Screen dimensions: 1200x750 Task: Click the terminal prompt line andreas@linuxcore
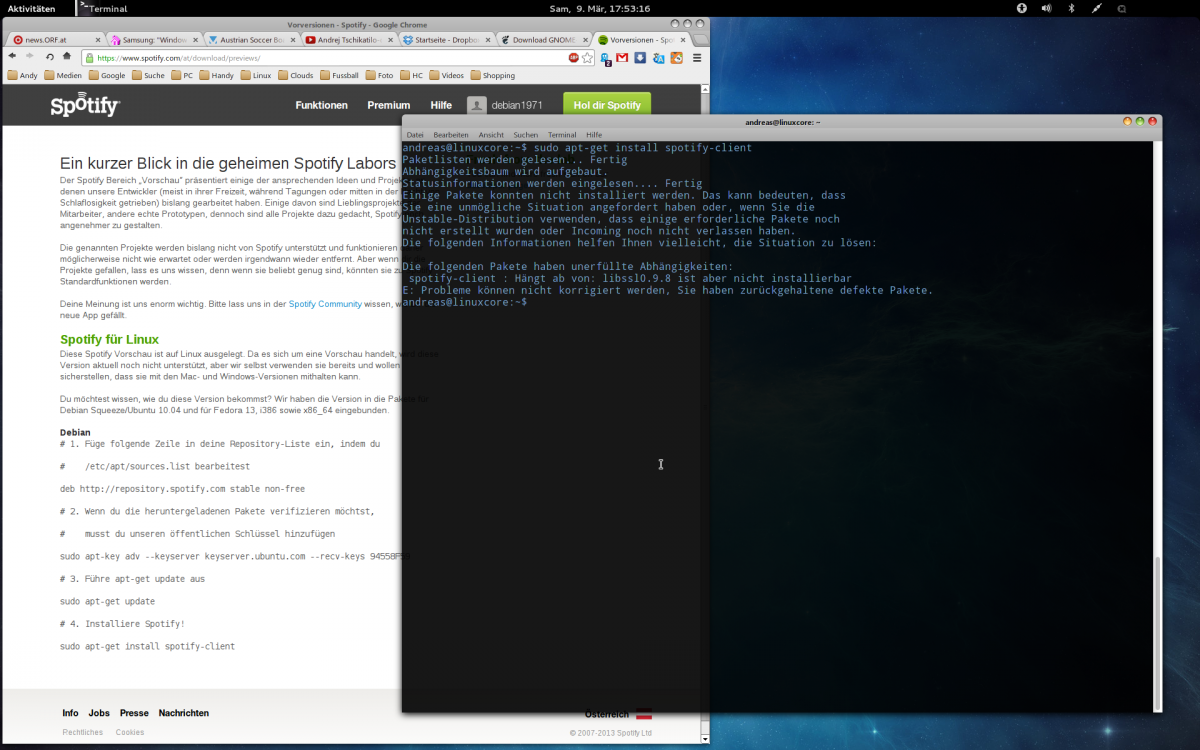tap(464, 302)
